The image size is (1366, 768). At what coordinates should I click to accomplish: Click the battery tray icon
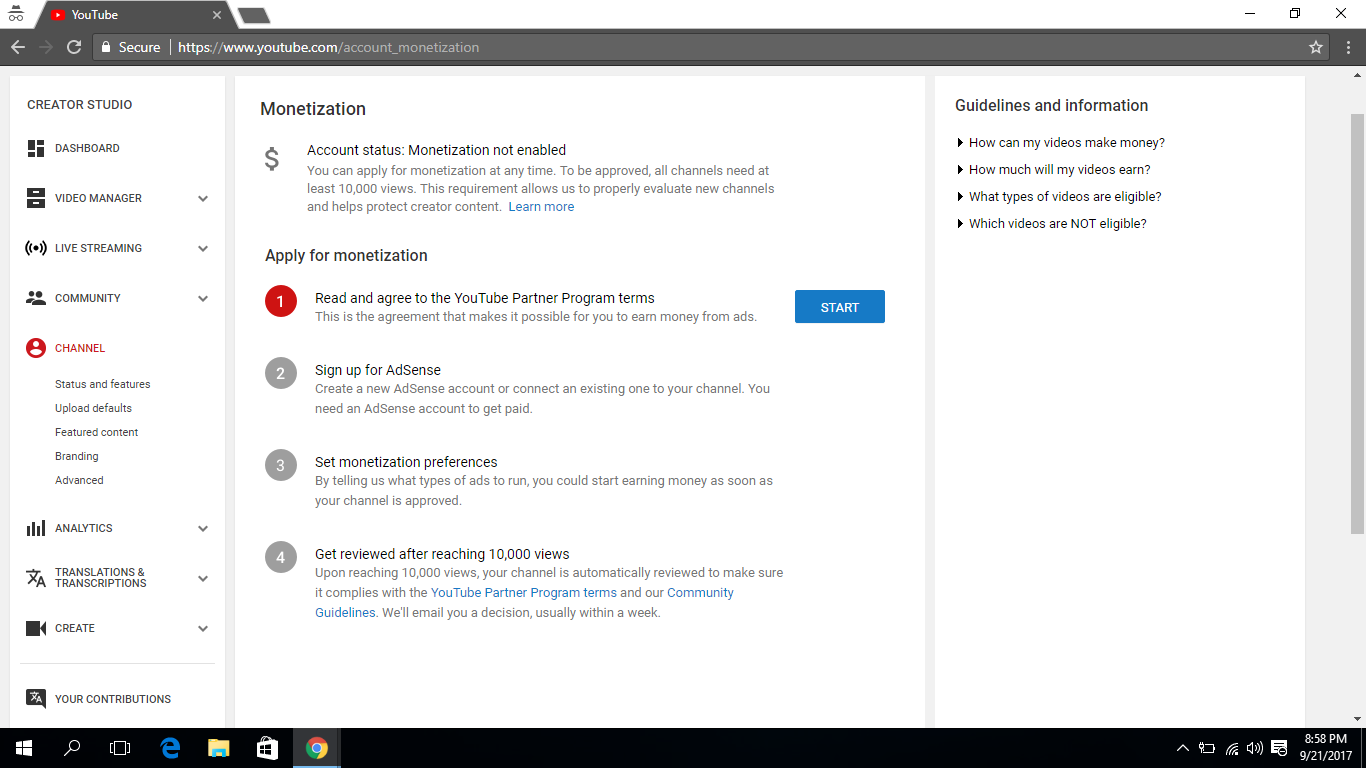[x=1208, y=748]
